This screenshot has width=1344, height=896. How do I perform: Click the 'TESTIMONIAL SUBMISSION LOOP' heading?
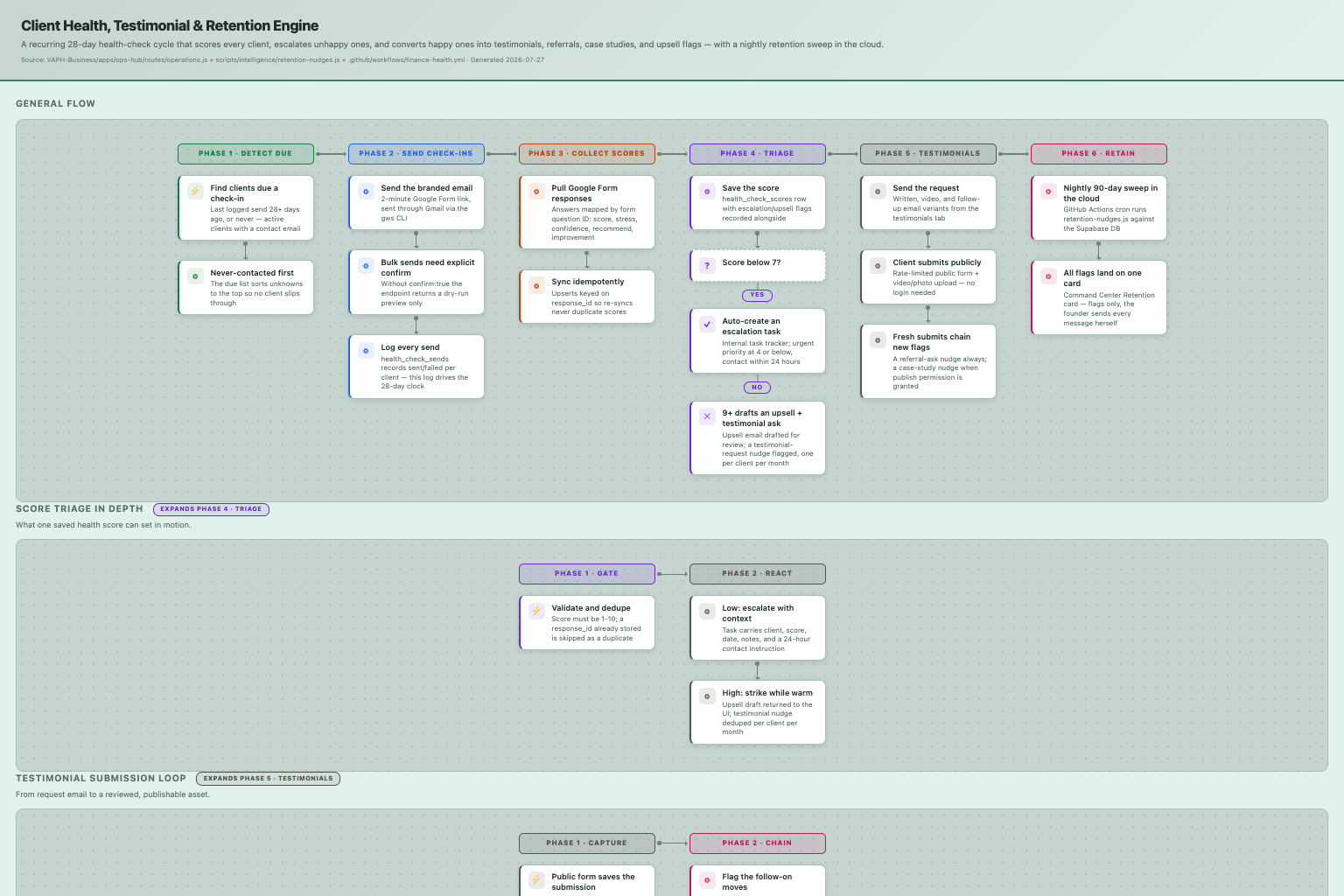point(101,778)
